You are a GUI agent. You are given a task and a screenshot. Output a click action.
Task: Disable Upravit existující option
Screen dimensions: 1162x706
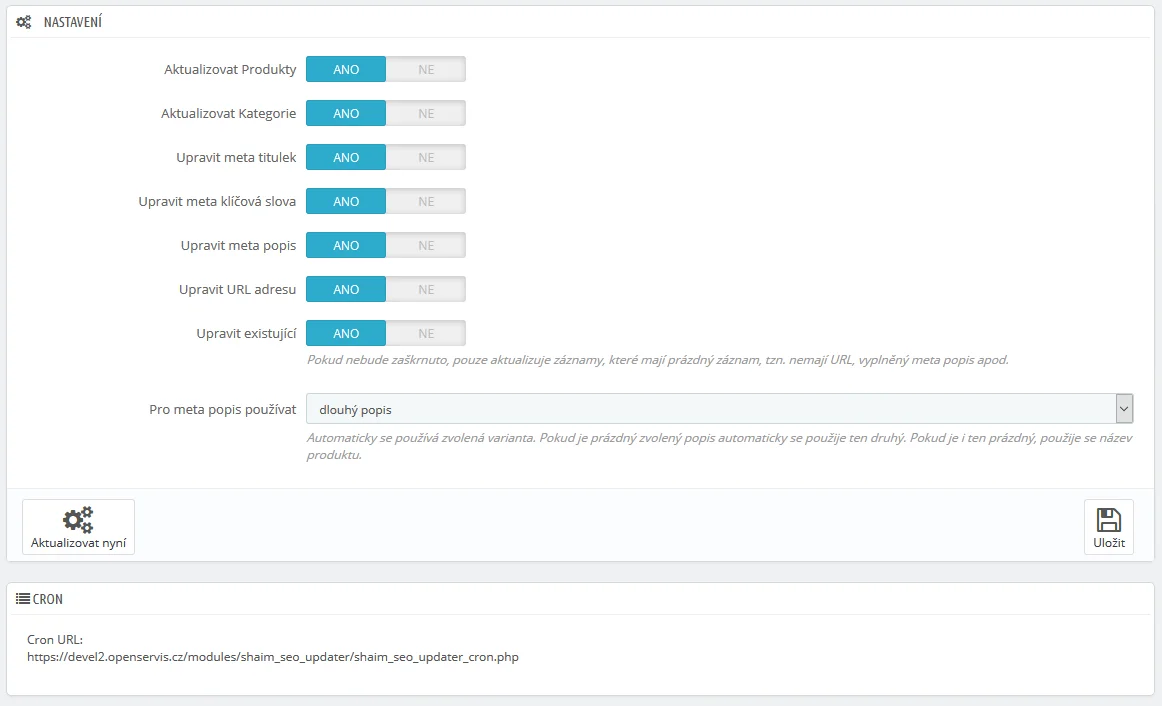pos(426,333)
